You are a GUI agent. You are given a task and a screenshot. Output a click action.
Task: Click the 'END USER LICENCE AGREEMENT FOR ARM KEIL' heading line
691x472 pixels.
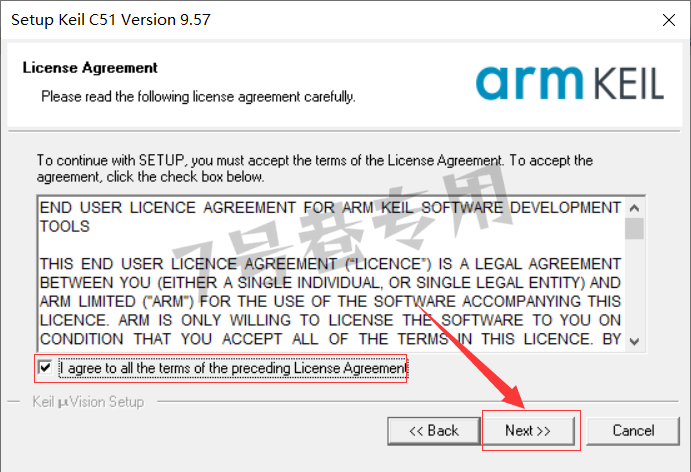[331, 217]
